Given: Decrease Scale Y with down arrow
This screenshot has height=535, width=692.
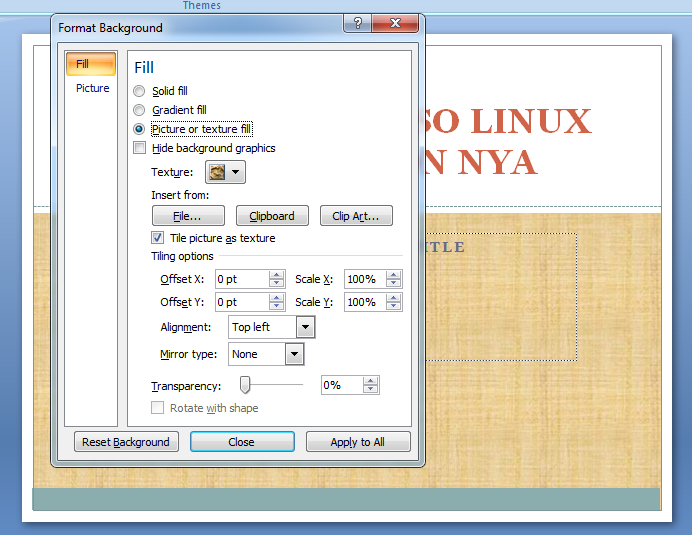Looking at the screenshot, I should pos(393,306).
